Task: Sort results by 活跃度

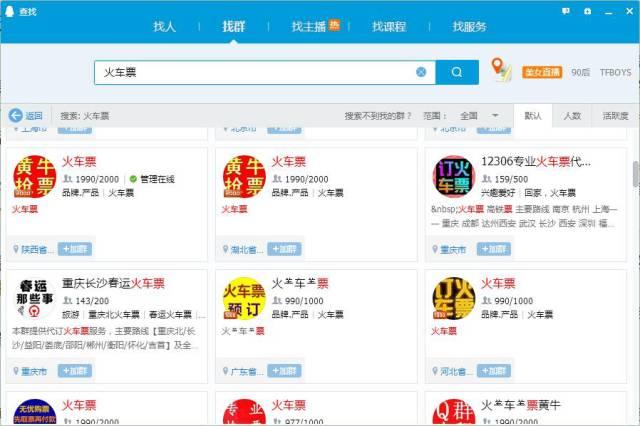Action: click(x=616, y=116)
